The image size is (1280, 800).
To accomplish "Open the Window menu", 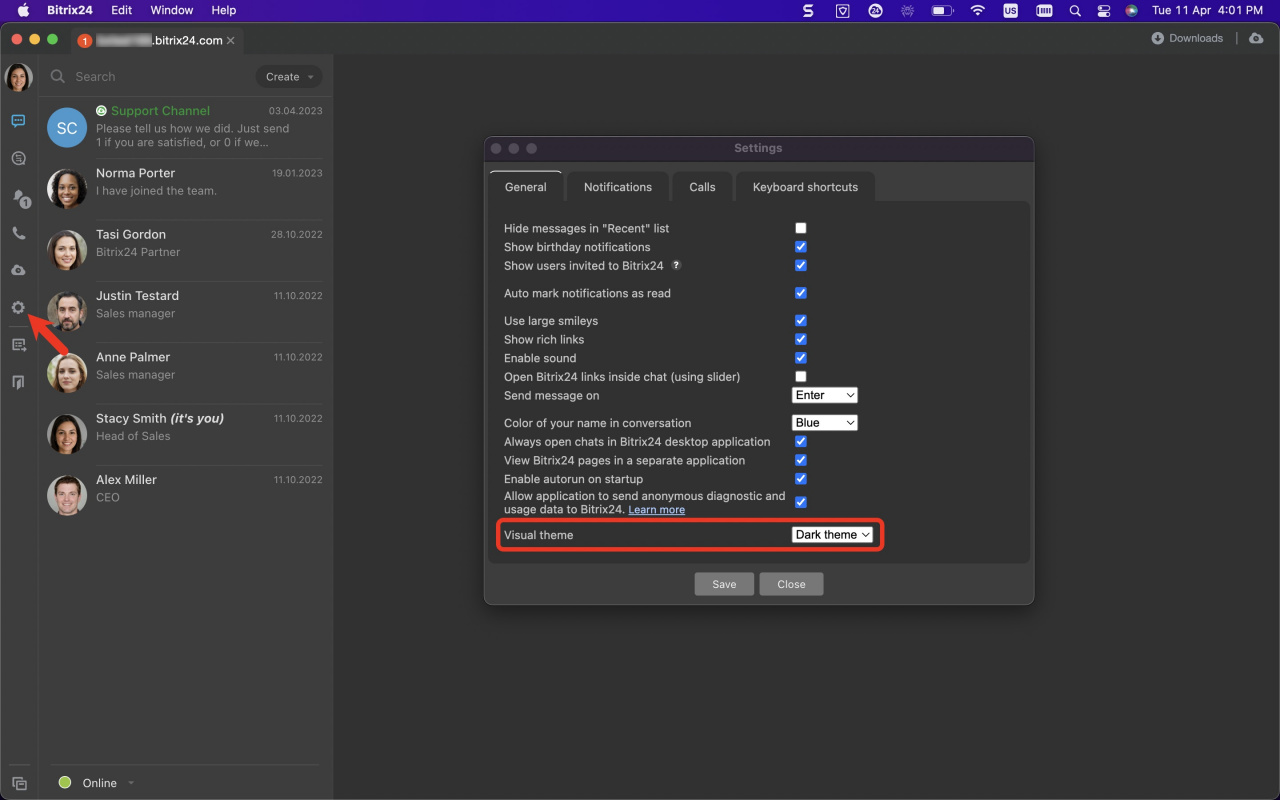I will 172,10.
